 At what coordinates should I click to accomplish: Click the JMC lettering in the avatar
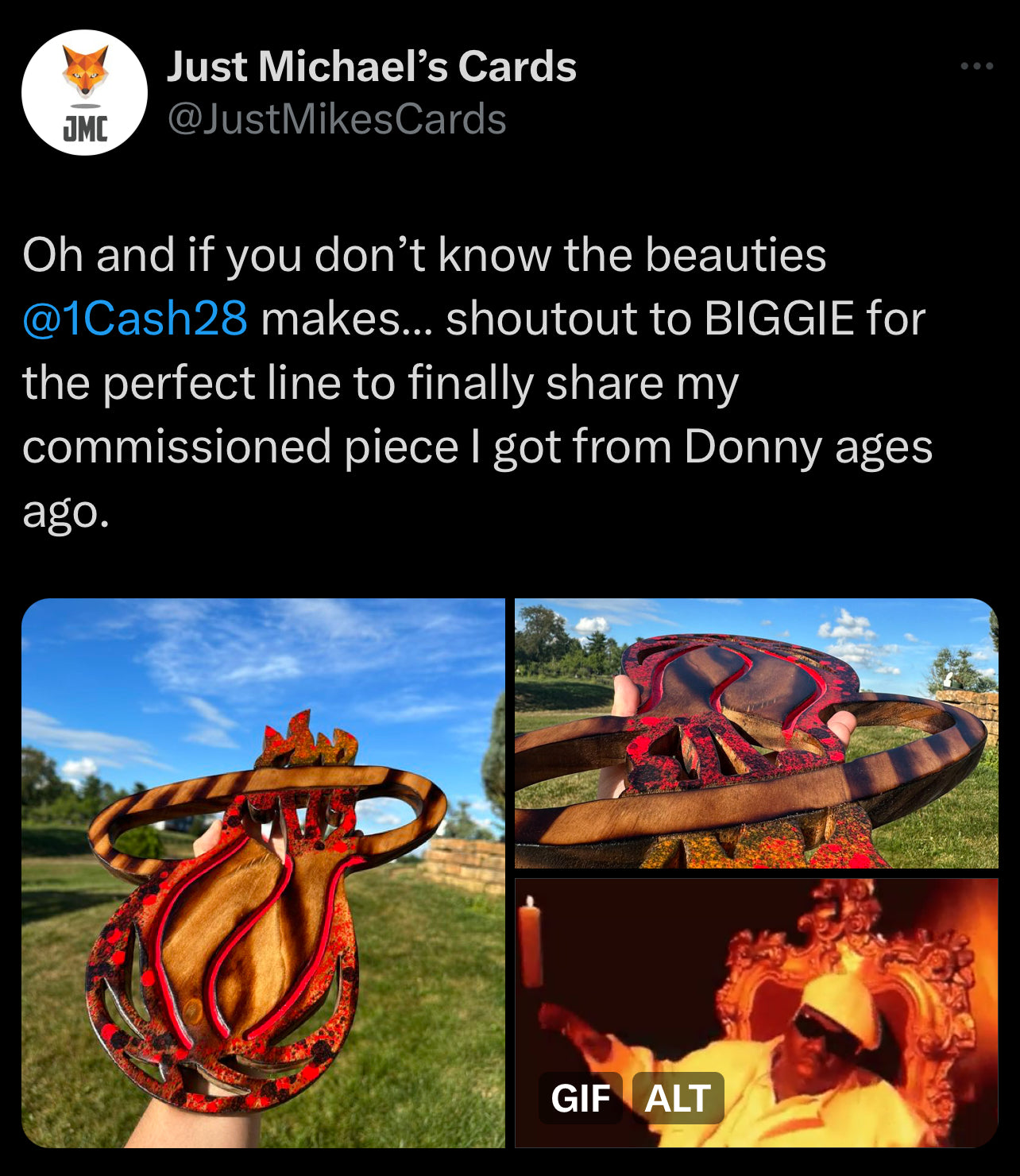85,127
